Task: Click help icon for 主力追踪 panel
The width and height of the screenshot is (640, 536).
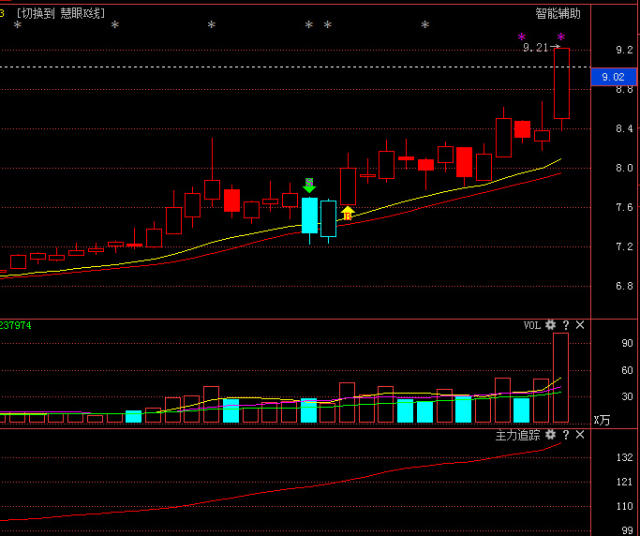Action: (565, 435)
